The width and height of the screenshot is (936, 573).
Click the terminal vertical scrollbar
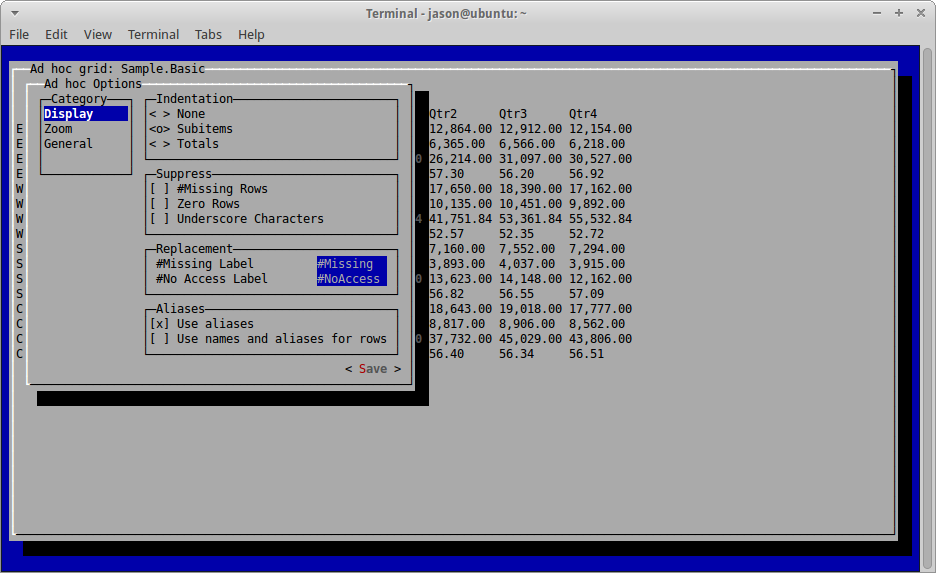click(x=927, y=307)
